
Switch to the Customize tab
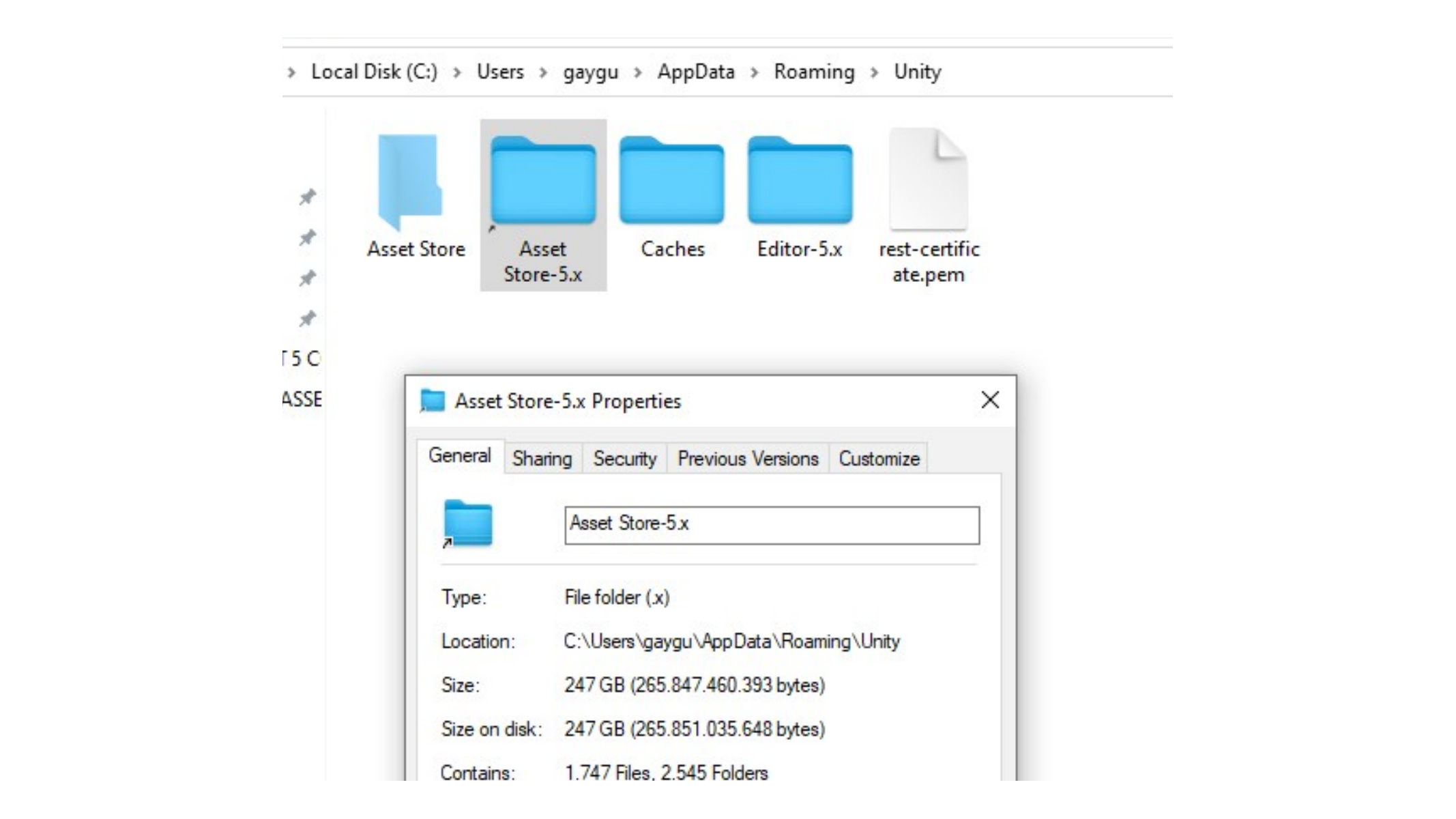click(x=879, y=459)
